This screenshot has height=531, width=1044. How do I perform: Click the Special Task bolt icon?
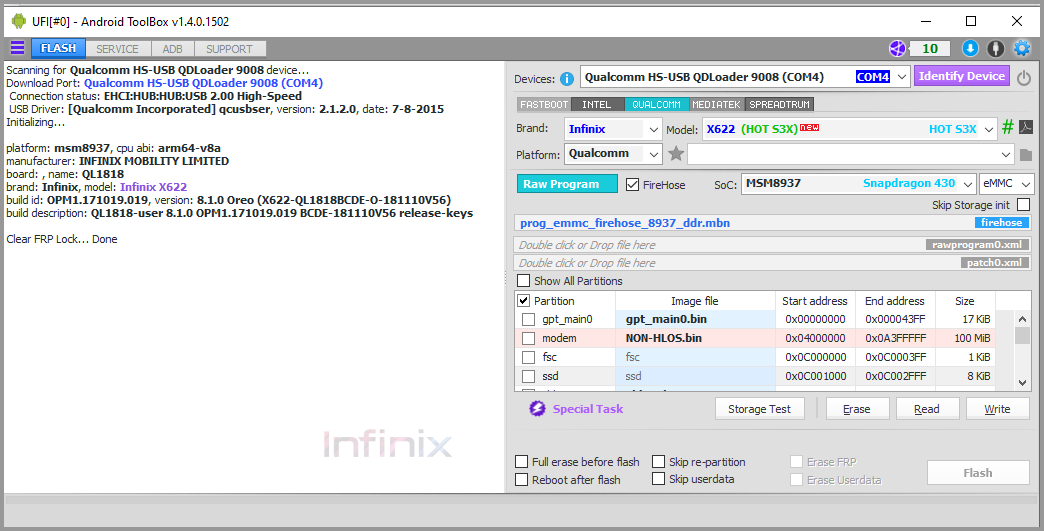pyautogui.click(x=537, y=409)
